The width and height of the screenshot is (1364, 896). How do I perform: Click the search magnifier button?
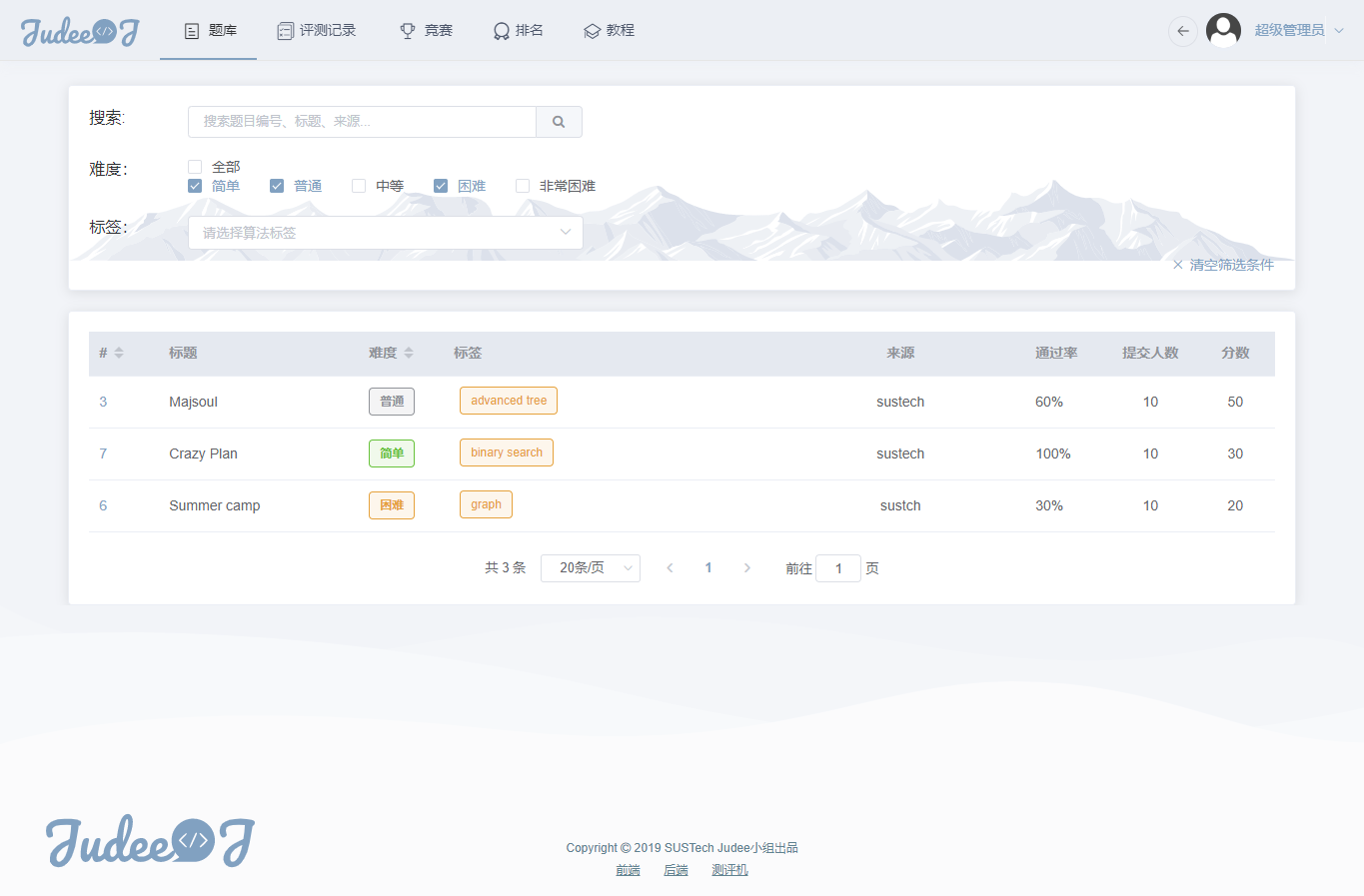pyautogui.click(x=559, y=121)
